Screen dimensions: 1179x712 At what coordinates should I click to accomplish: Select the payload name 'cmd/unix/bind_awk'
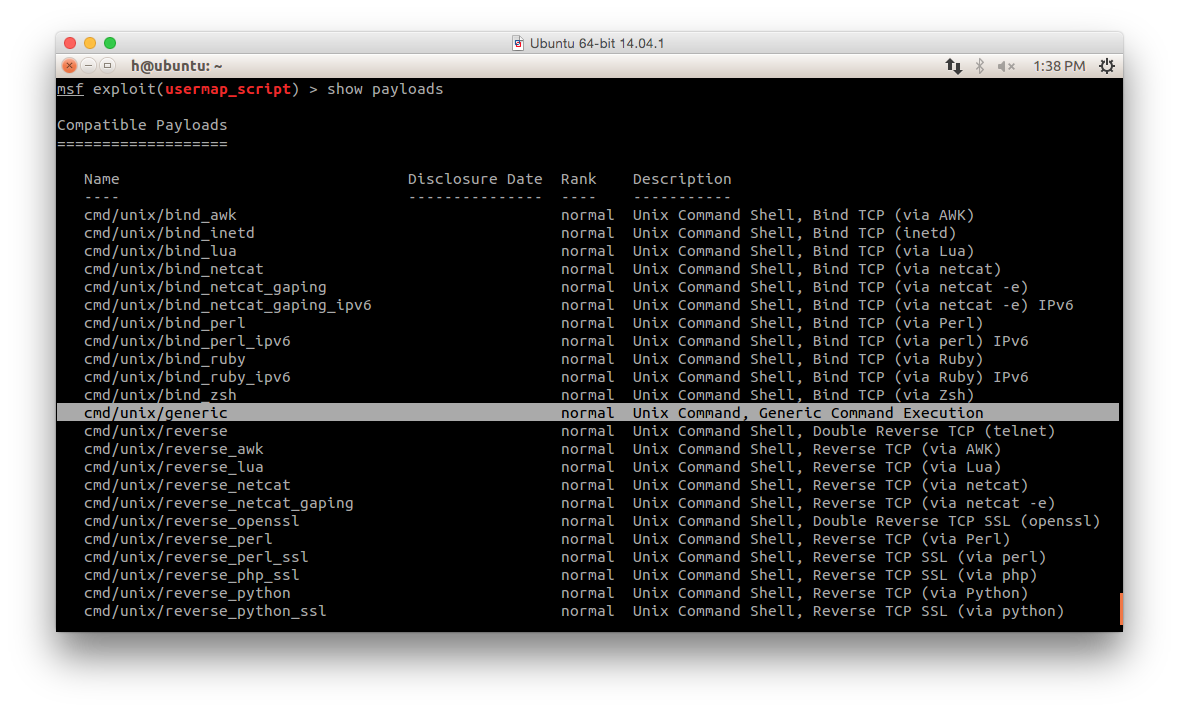click(160, 215)
